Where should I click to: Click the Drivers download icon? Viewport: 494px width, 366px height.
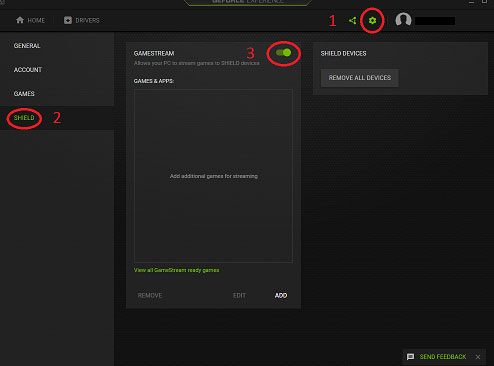[68, 20]
